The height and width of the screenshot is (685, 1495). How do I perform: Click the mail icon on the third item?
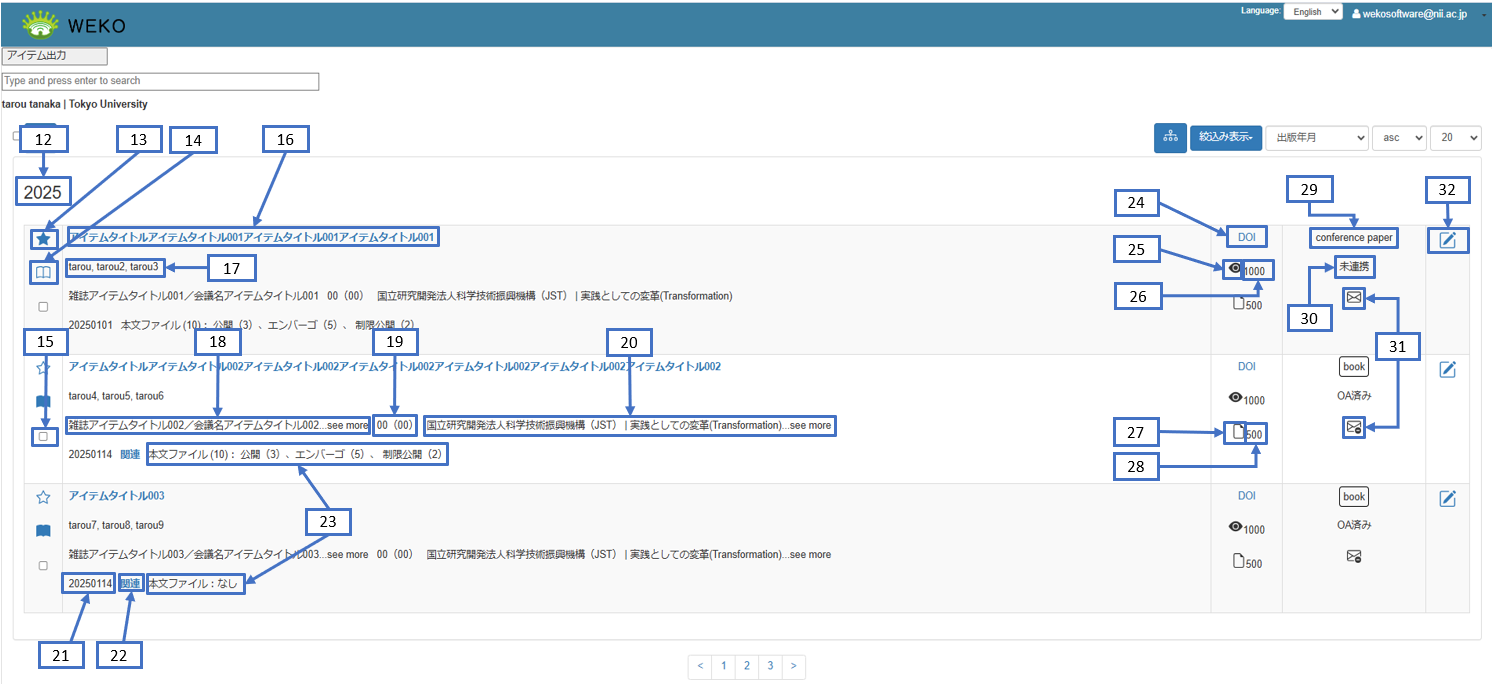pyautogui.click(x=1354, y=557)
